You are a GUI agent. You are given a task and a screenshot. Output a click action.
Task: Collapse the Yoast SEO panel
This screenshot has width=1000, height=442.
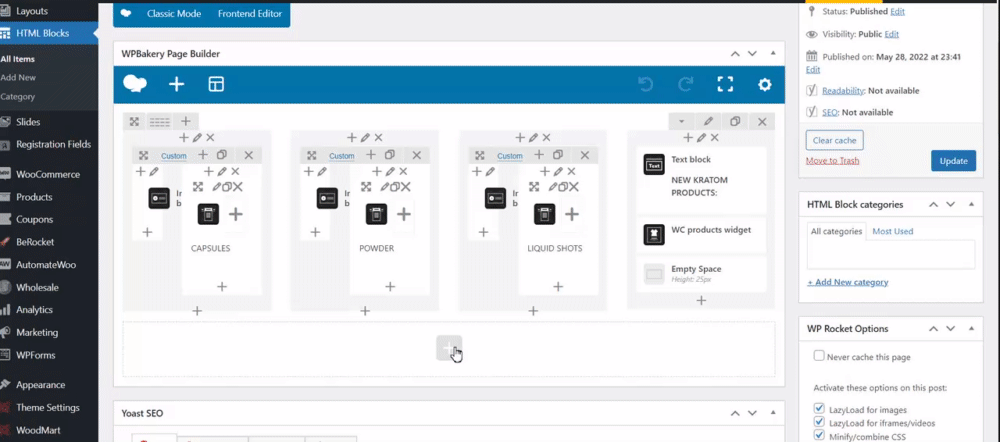coord(773,413)
